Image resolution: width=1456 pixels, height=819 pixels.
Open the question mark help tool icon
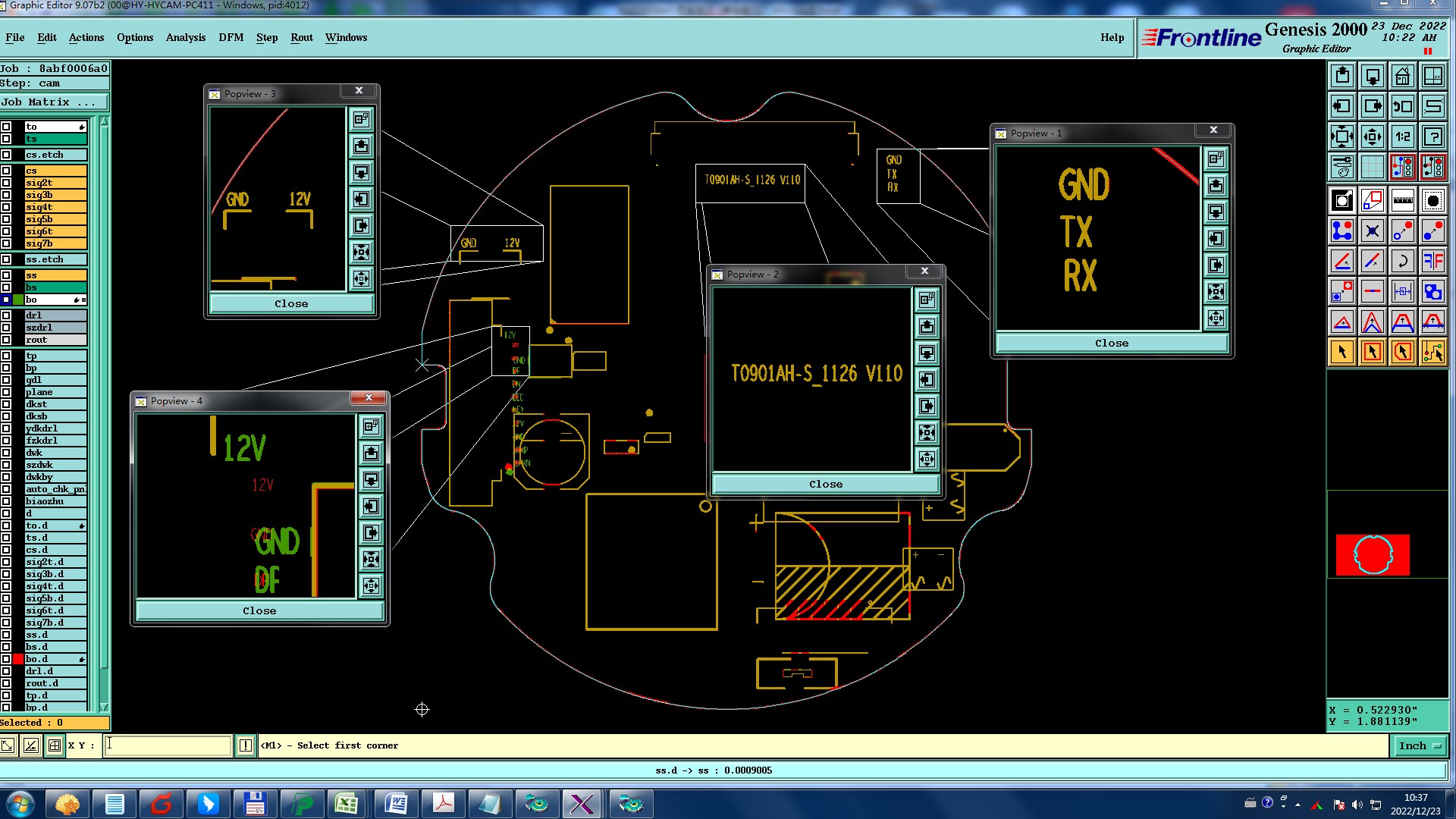(x=1432, y=136)
